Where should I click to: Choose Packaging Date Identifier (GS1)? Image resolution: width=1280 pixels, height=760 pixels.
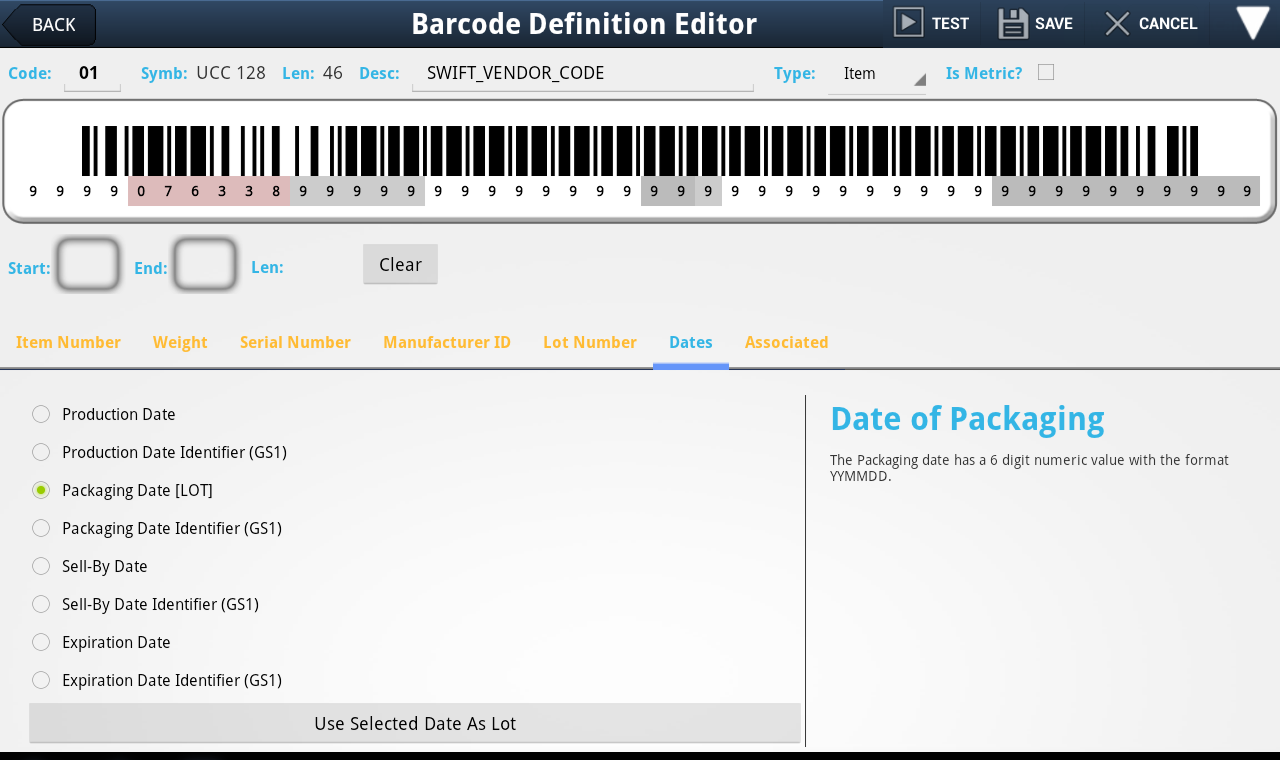41,528
